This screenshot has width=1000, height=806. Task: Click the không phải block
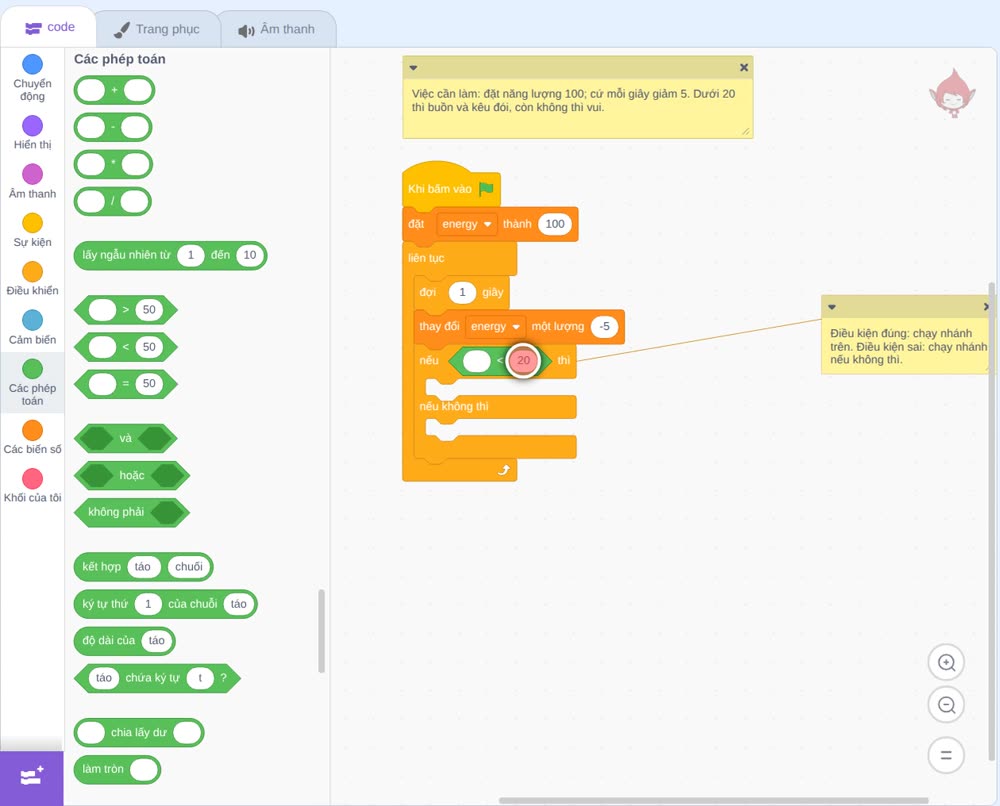click(x=132, y=512)
